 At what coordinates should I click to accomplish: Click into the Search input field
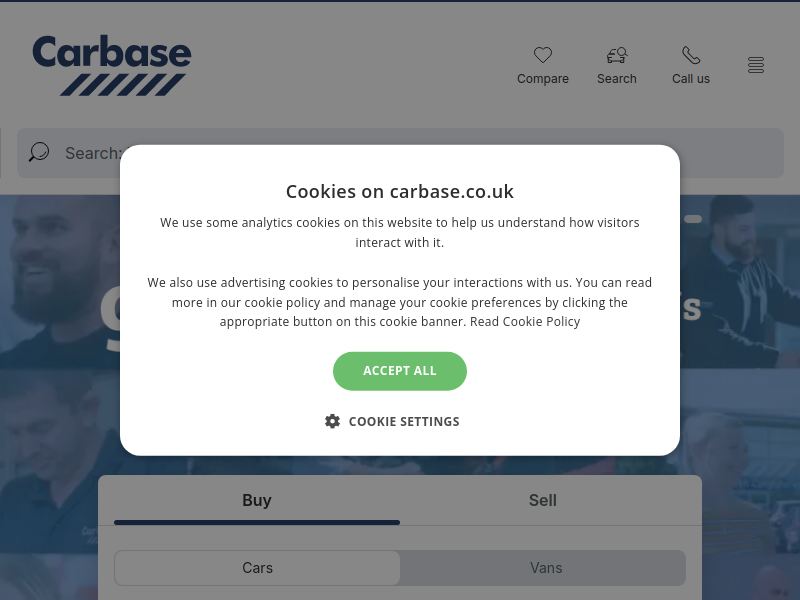pyautogui.click(x=400, y=153)
